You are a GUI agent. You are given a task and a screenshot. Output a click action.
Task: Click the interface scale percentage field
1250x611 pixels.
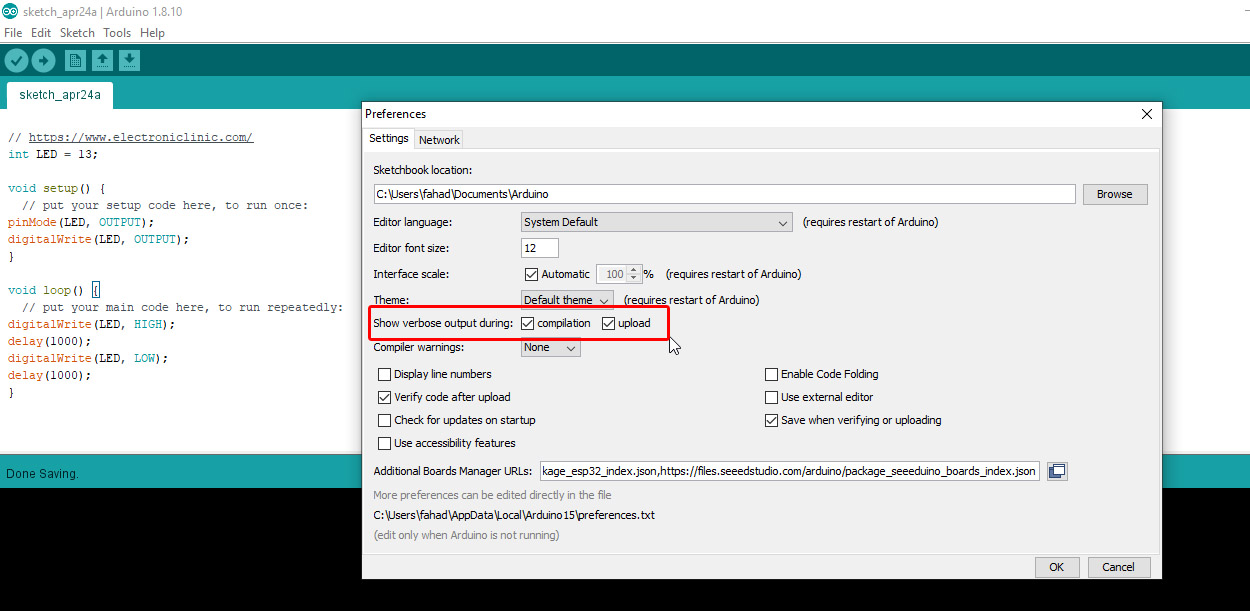[611, 274]
